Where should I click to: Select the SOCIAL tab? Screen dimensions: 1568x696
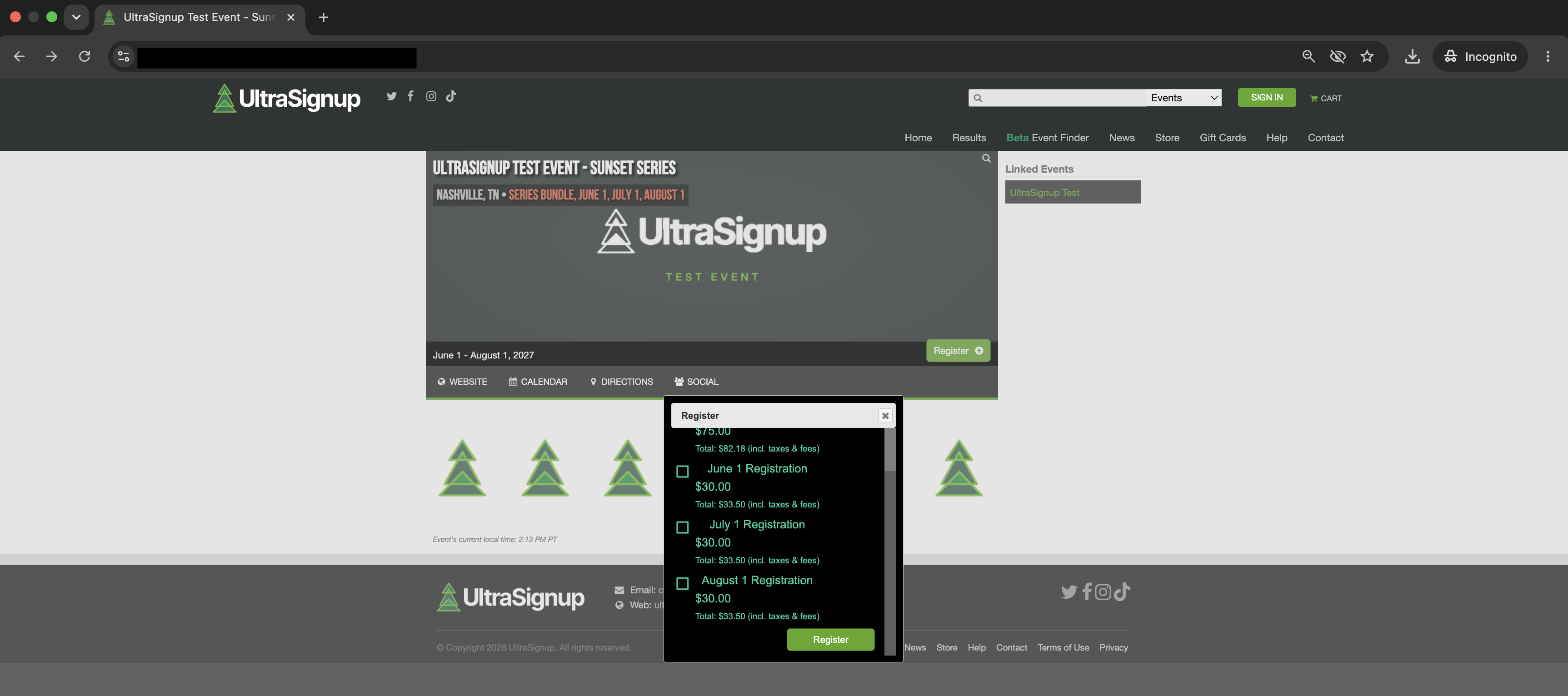[696, 382]
